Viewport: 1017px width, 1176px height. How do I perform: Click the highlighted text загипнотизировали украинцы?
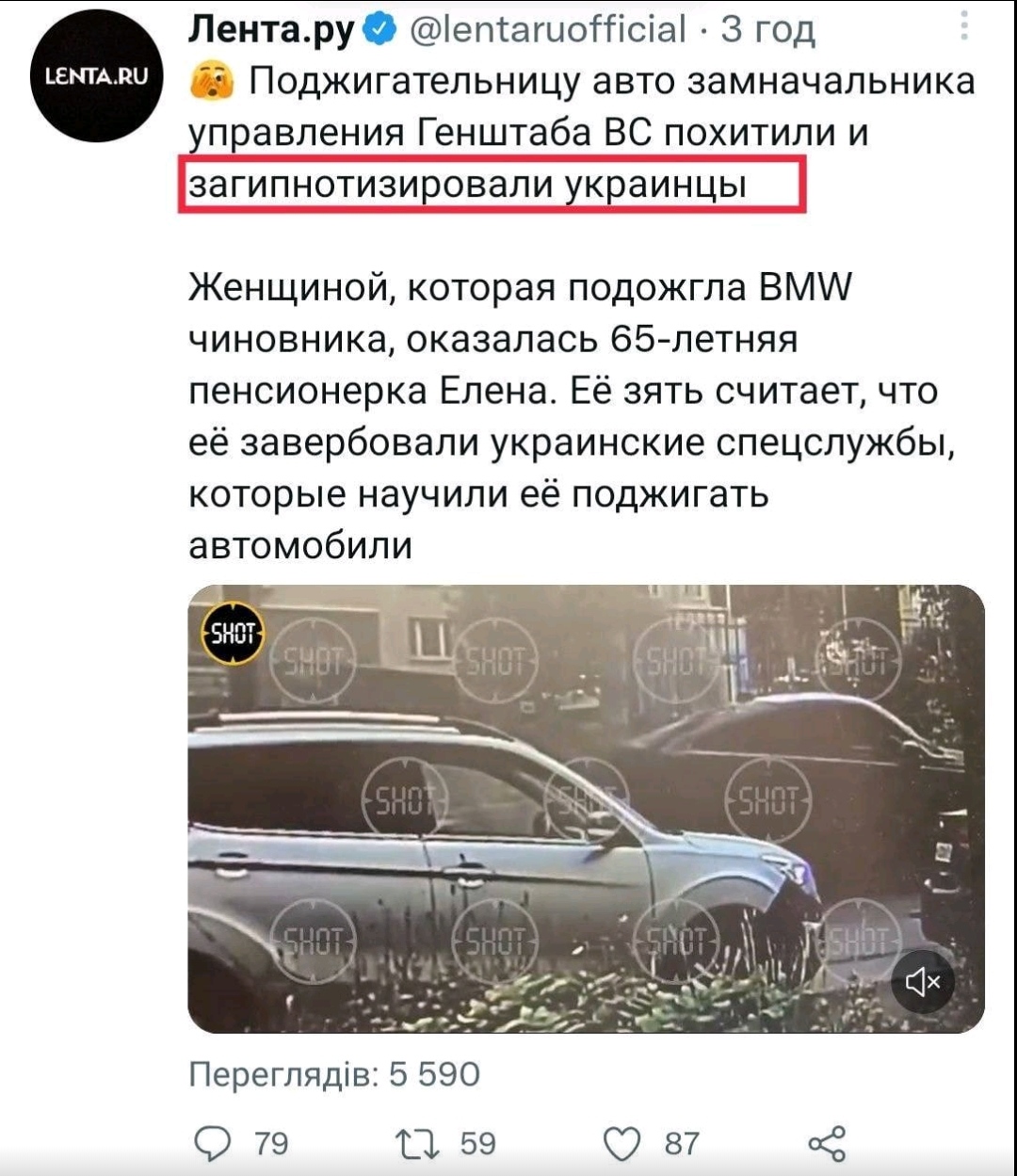pos(469,184)
